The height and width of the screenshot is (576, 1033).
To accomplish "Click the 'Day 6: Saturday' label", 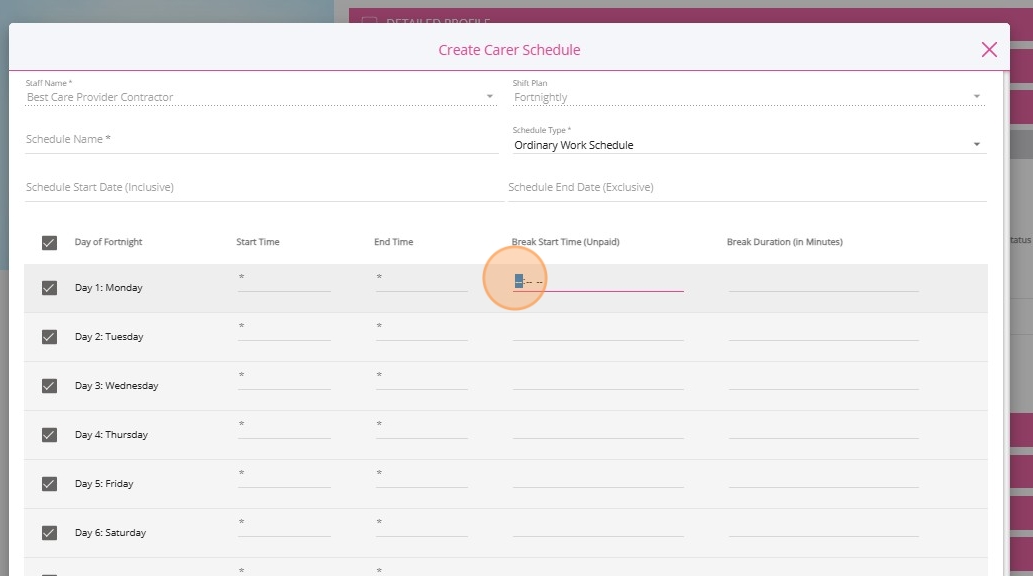I will coord(111,533).
